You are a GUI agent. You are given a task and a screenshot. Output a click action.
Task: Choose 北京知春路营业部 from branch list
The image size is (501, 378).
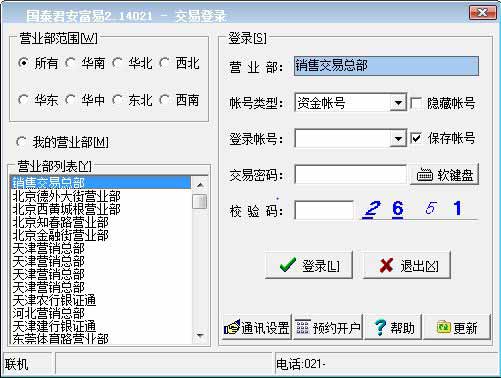point(101,222)
